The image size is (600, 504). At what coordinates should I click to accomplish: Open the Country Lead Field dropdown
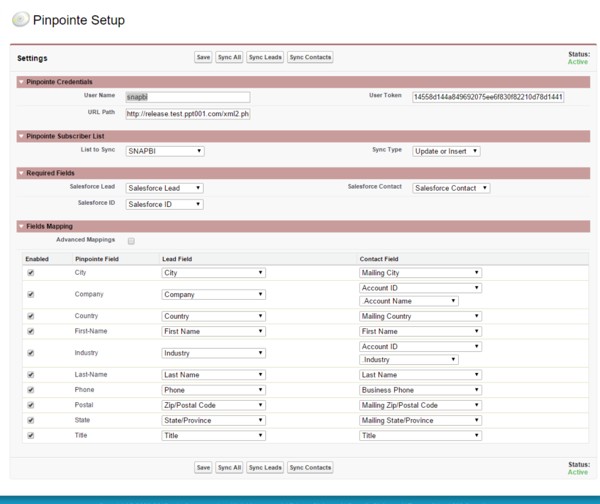click(214, 316)
